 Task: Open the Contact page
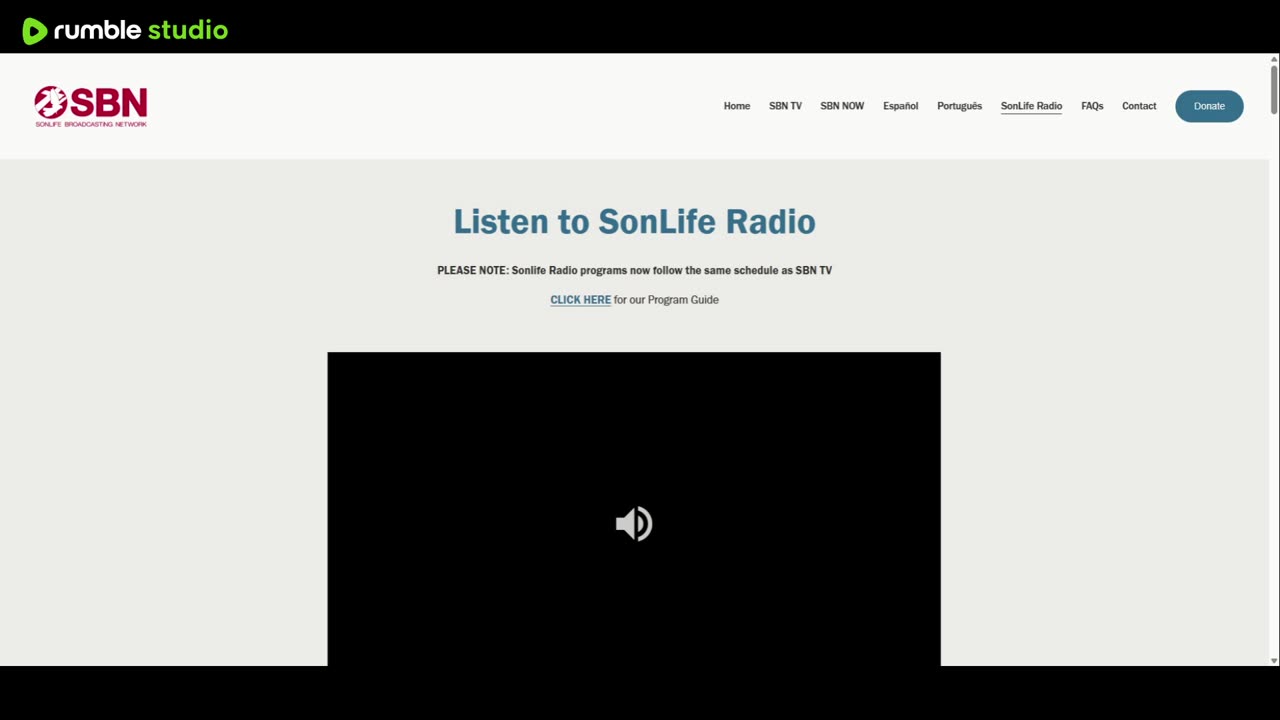[x=1139, y=106]
